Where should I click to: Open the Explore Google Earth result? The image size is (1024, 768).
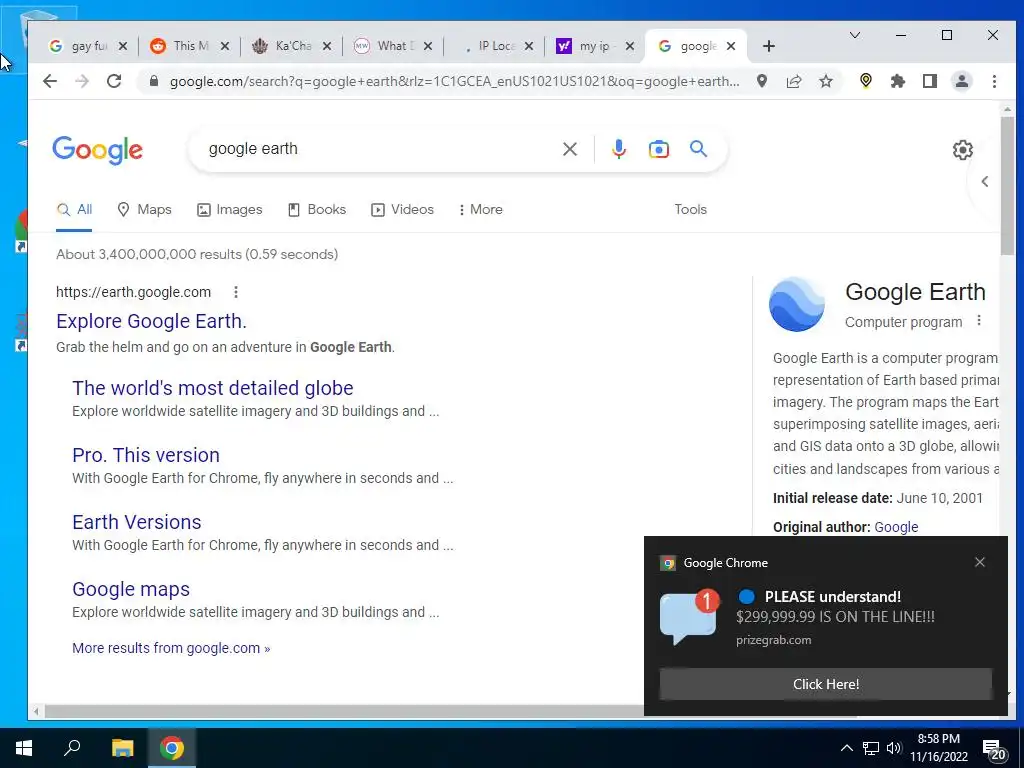pos(152,321)
